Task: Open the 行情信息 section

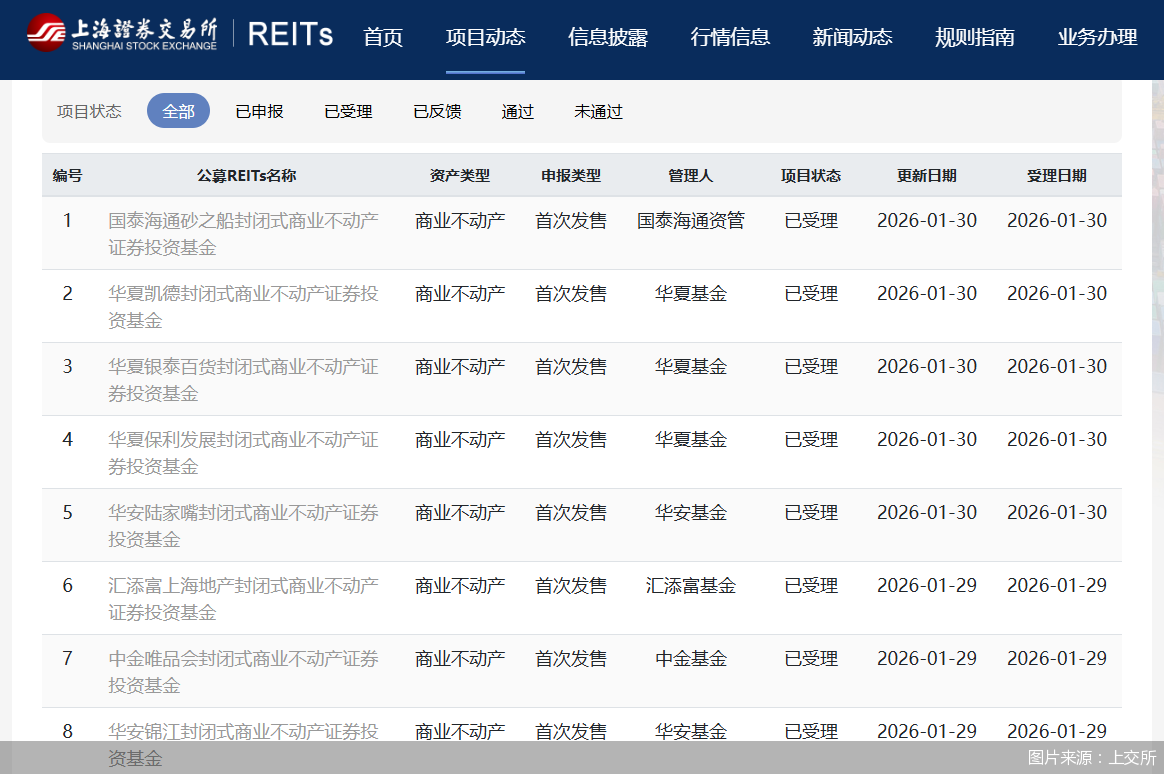Action: coord(731,37)
